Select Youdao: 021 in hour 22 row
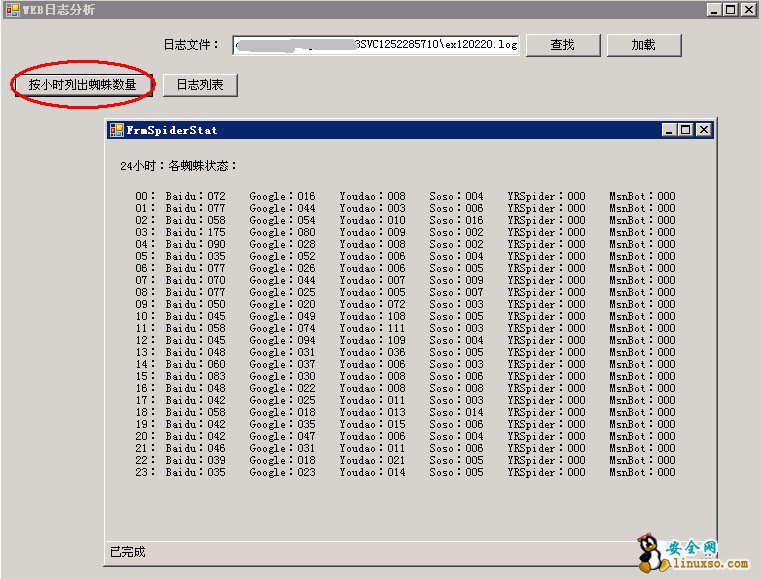 tap(372, 460)
